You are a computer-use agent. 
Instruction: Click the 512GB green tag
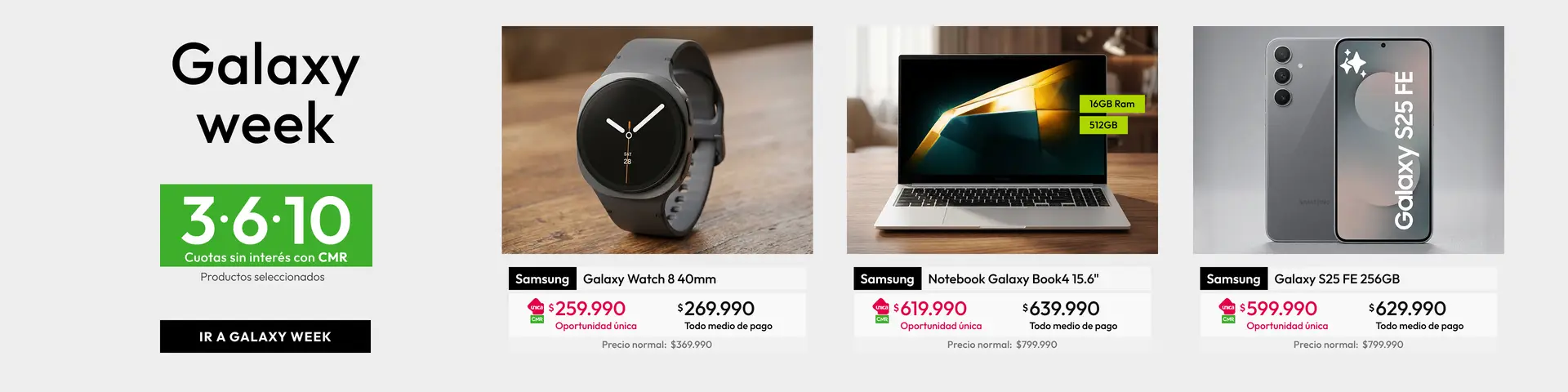point(1103,125)
